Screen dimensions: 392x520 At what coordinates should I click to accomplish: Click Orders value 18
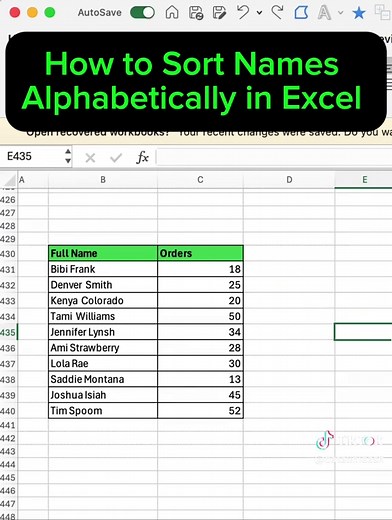[200, 269]
